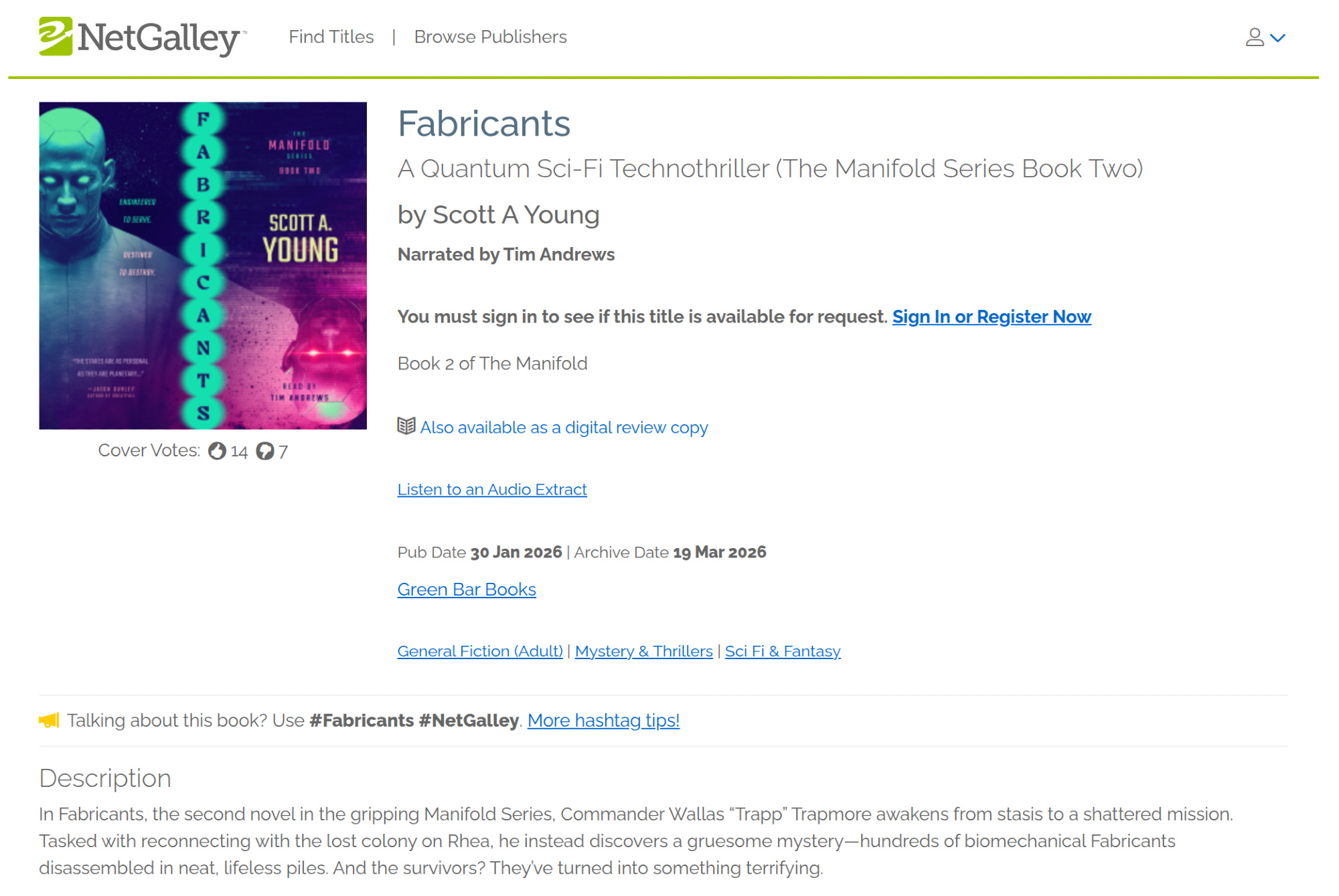
Task: Open the user account profile icon
Action: [1254, 37]
